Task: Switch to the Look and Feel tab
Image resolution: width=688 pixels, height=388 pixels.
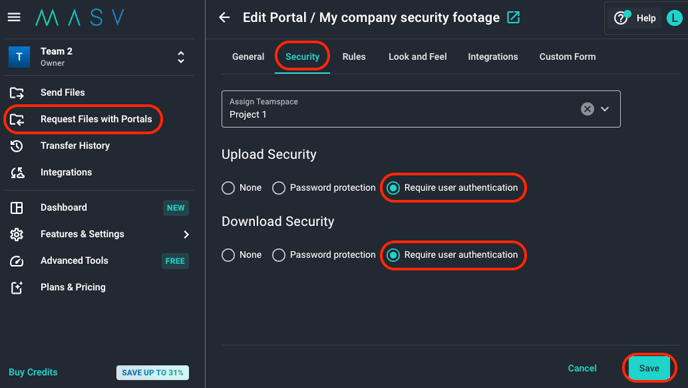Action: tap(417, 57)
